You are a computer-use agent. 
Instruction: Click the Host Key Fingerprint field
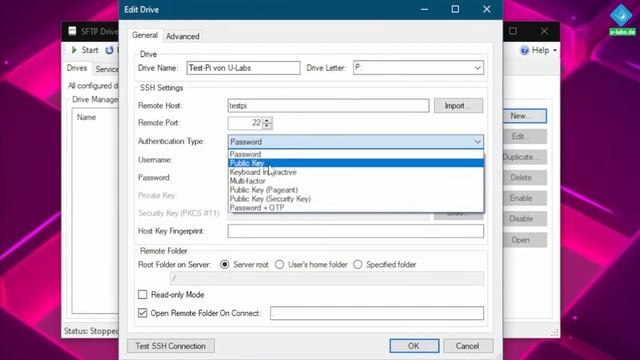click(x=356, y=231)
